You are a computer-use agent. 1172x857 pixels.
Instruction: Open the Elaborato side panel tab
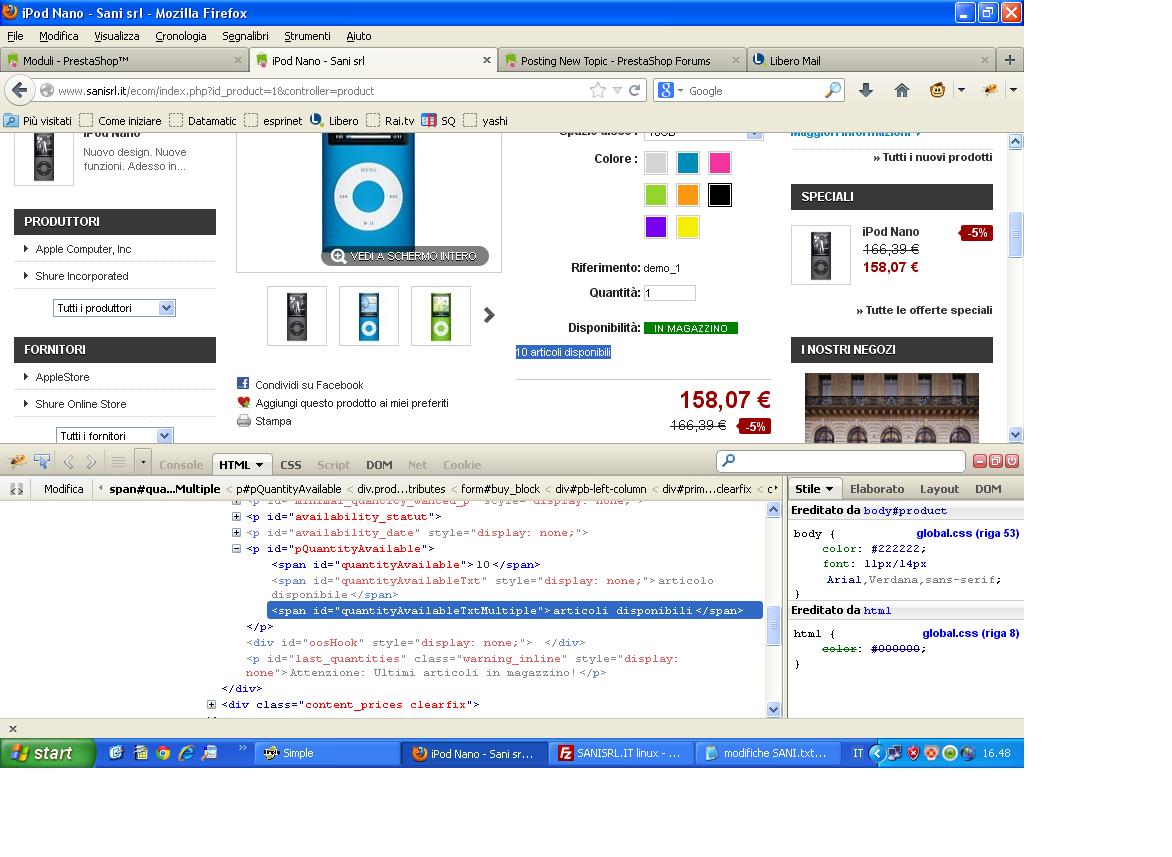click(877, 489)
